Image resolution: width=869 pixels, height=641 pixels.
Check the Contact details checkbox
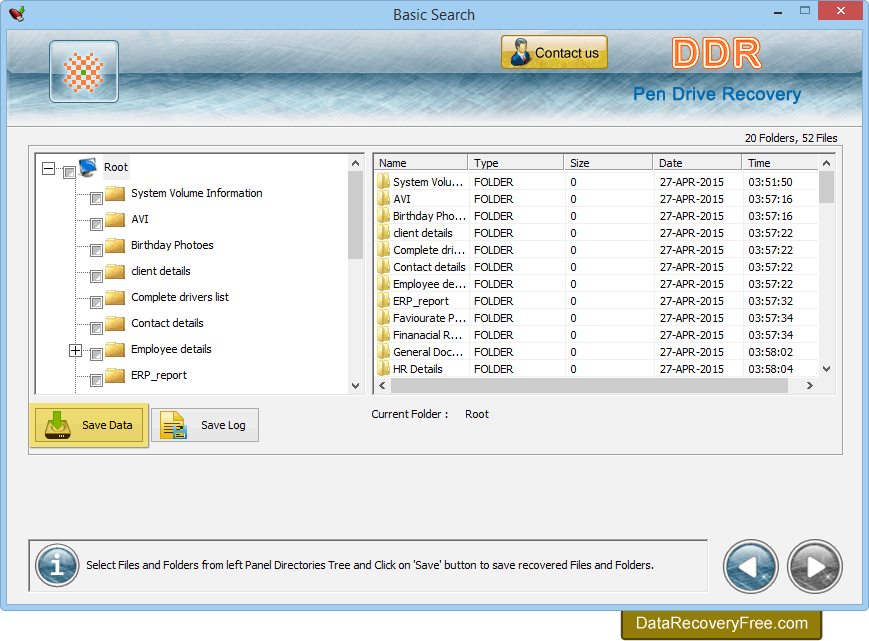[96, 329]
